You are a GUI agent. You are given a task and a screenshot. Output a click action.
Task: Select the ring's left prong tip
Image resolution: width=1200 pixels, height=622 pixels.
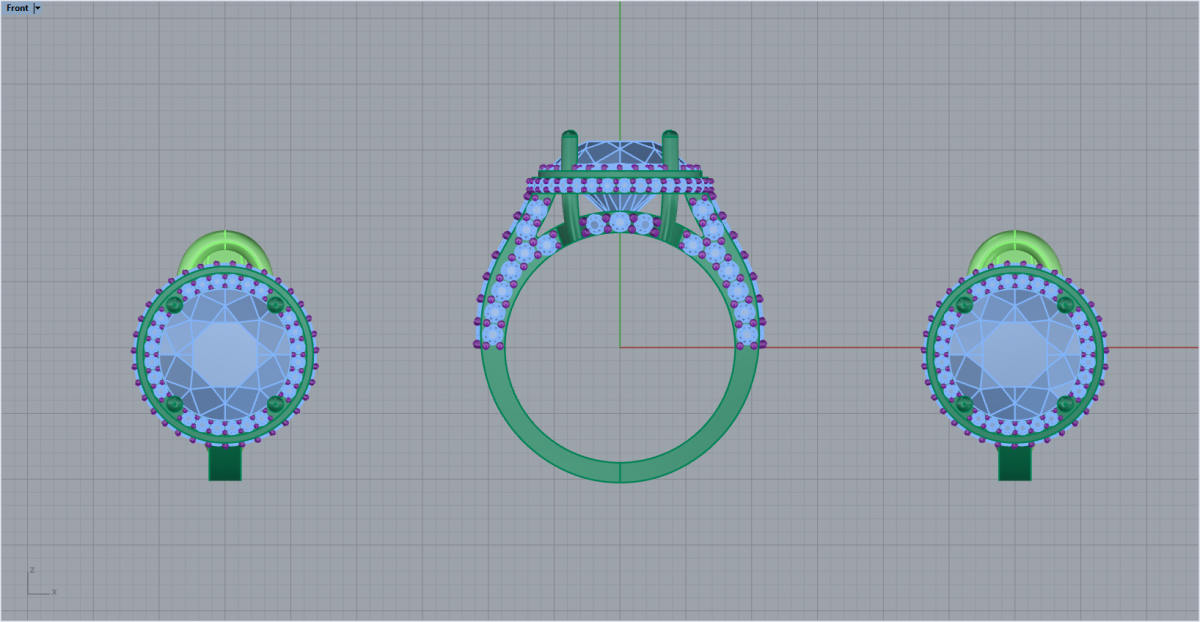tap(570, 135)
